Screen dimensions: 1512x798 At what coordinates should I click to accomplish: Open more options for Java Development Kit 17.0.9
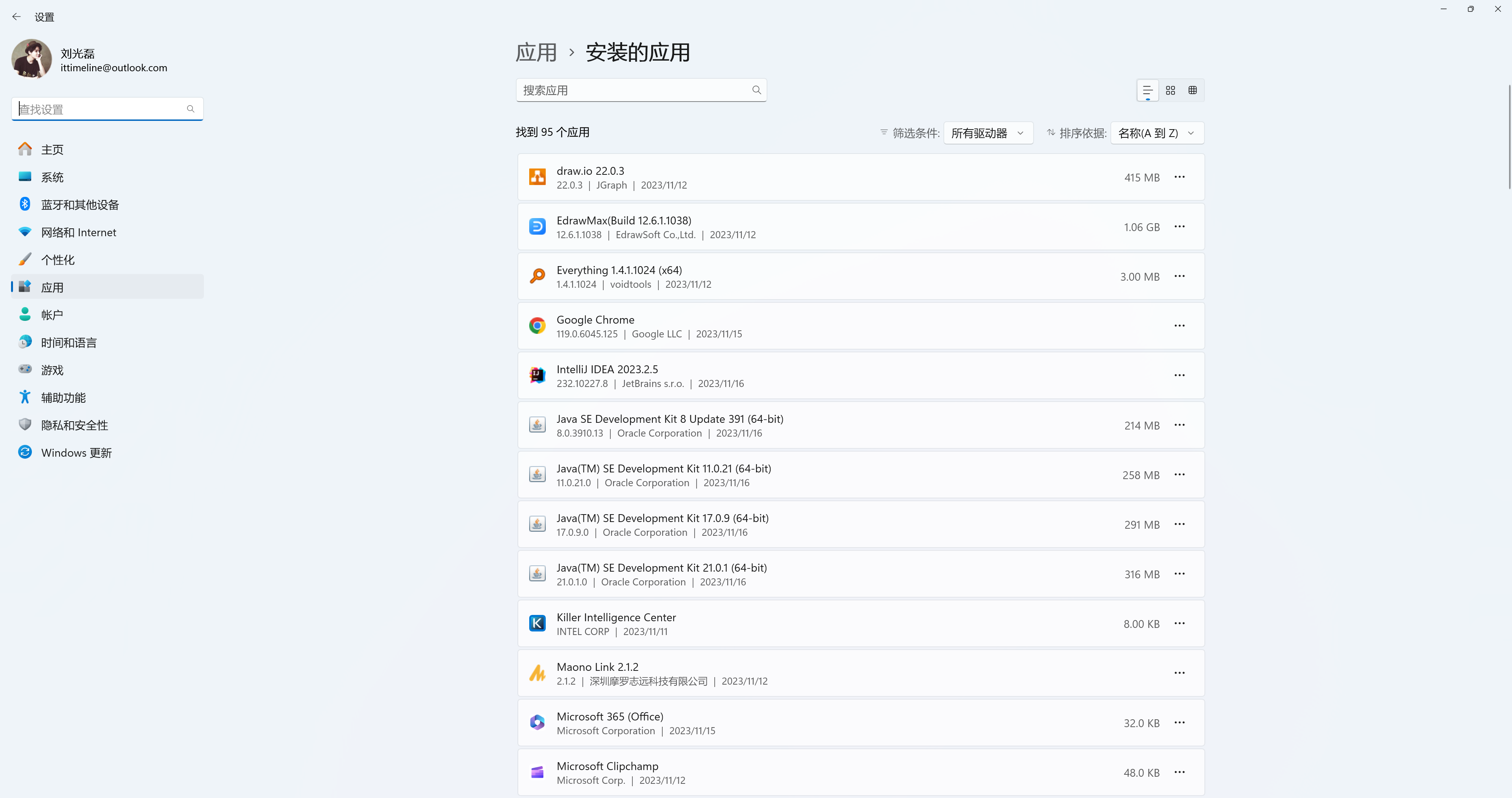tap(1179, 524)
